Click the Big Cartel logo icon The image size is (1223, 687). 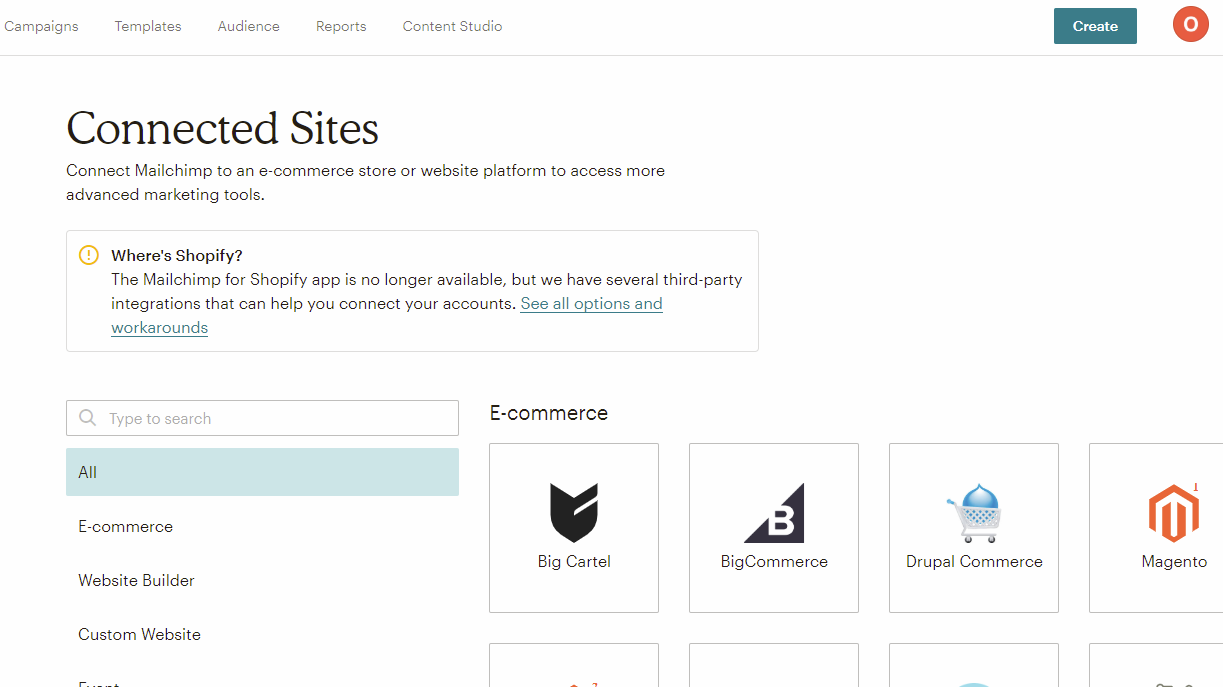(574, 513)
